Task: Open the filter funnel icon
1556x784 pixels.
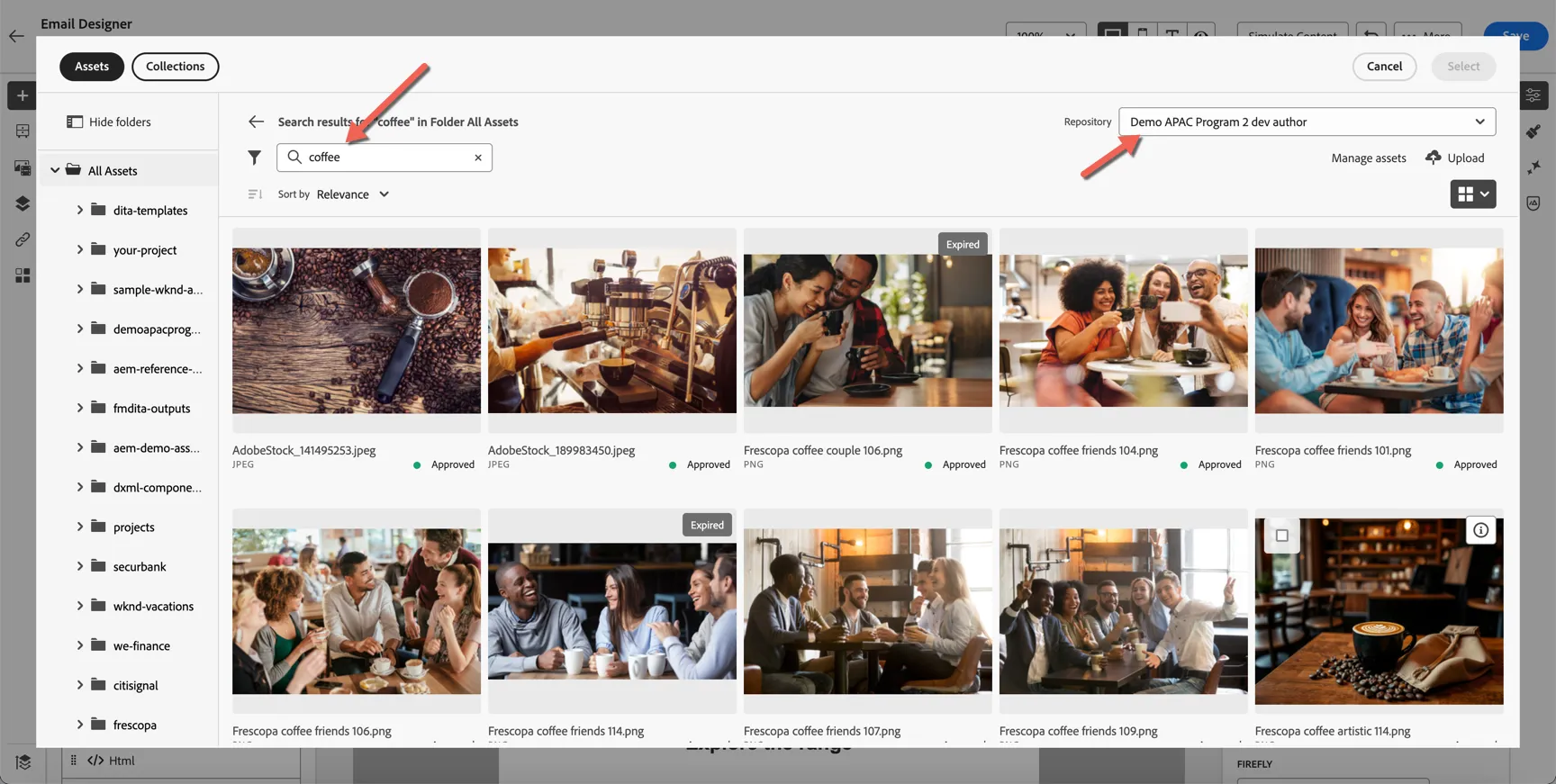Action: pyautogui.click(x=255, y=158)
